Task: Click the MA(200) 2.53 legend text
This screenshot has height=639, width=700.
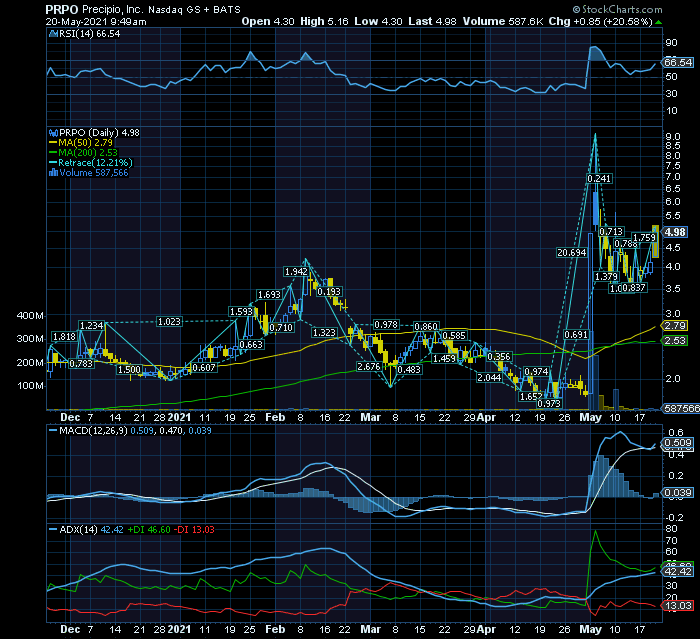Action: click(x=88, y=153)
